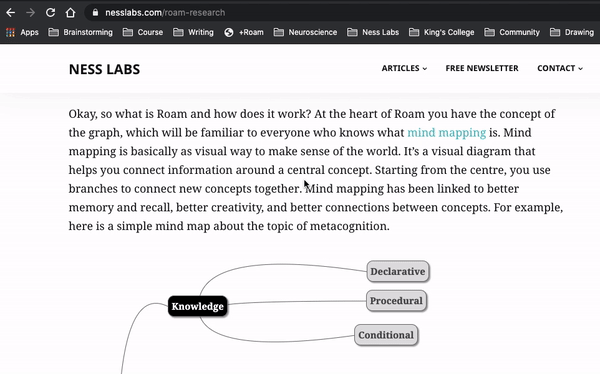
Task: Click the padlock site security icon
Action: [95, 13]
